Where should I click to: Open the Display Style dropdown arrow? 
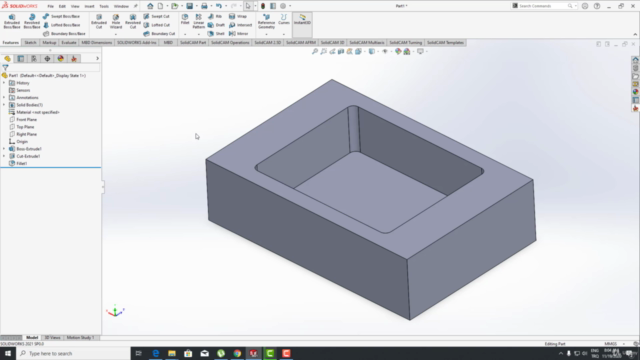pos(377,52)
